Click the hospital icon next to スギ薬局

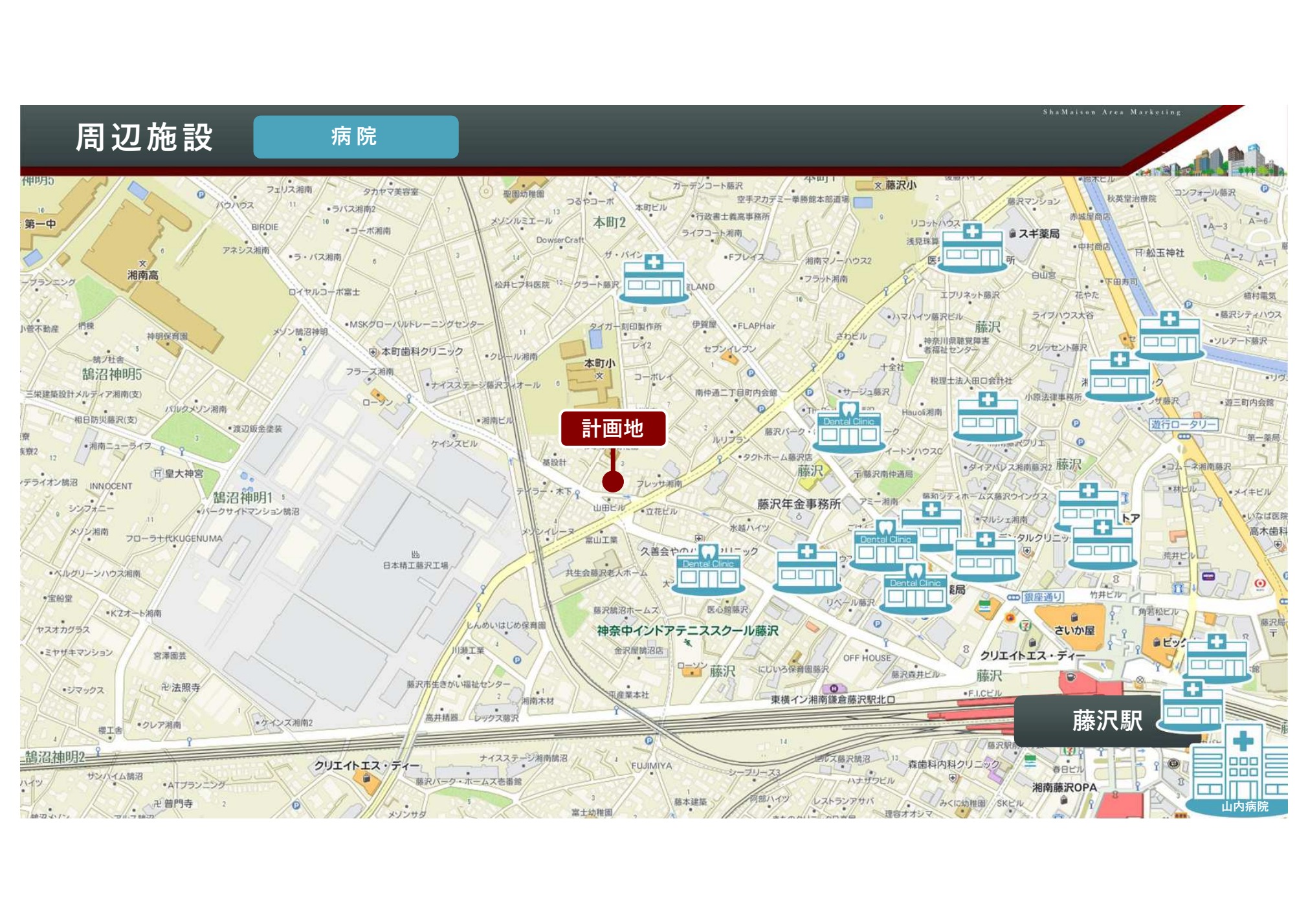point(972,248)
